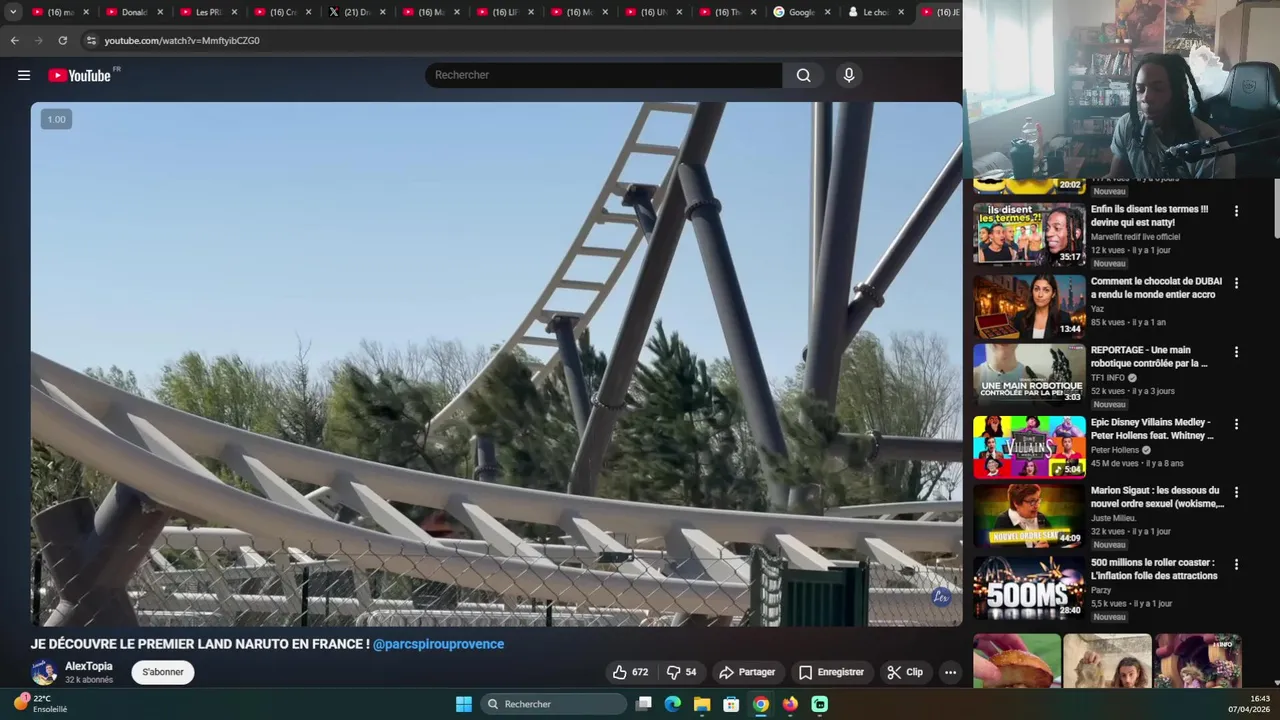The width and height of the screenshot is (1280, 720).
Task: Open the YouTube guide hamburger menu
Action: coord(24,75)
